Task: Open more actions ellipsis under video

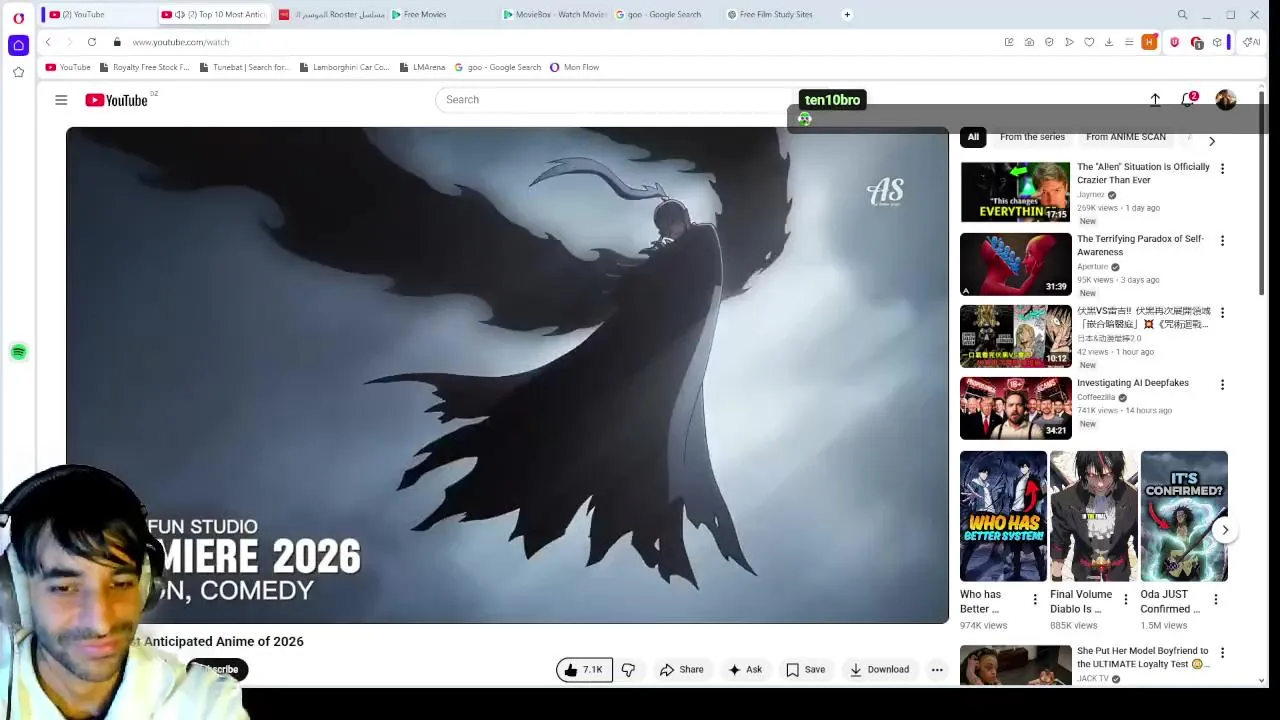Action: 937,670
